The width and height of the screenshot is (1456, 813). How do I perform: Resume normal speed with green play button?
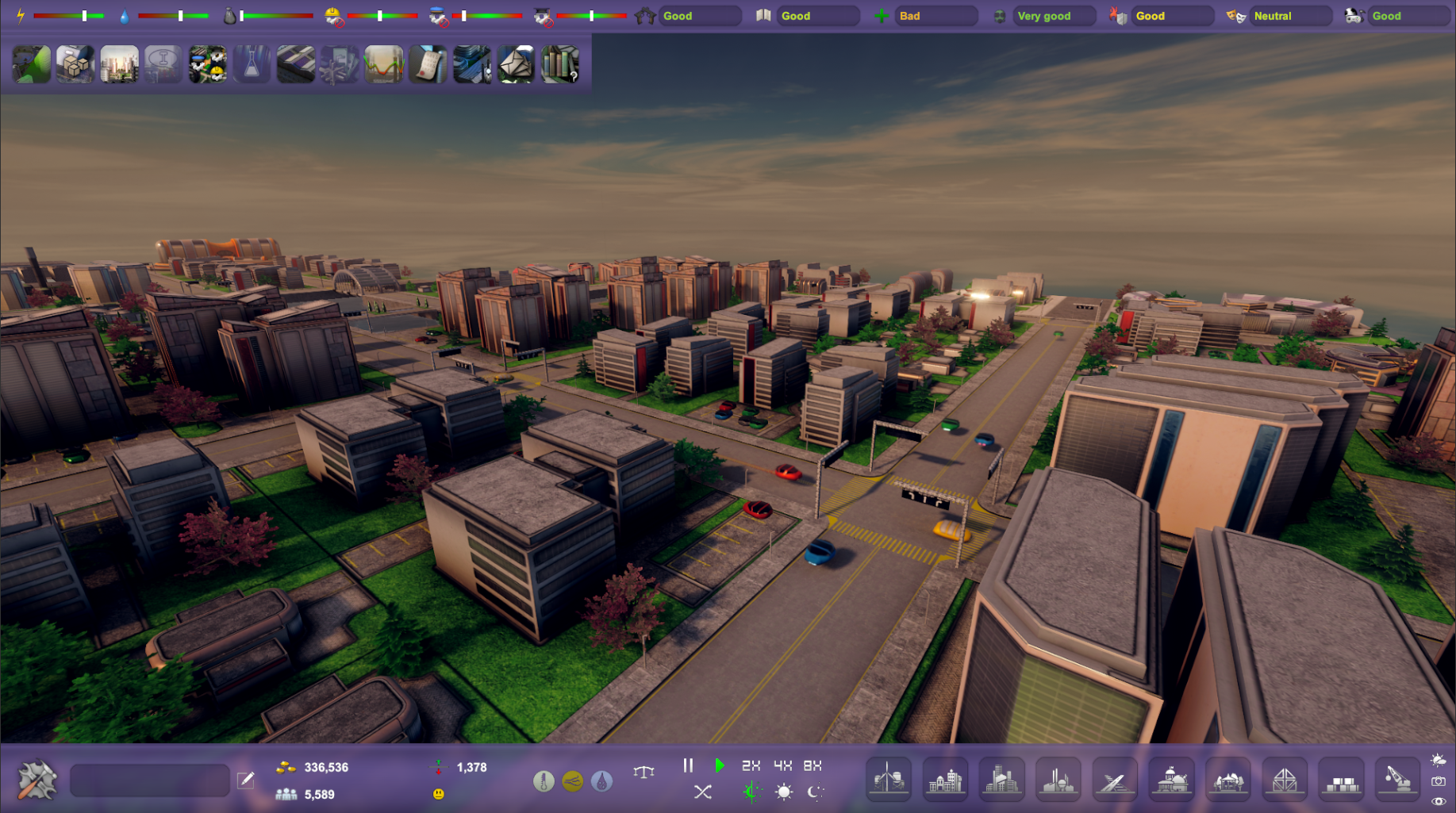[x=719, y=765]
